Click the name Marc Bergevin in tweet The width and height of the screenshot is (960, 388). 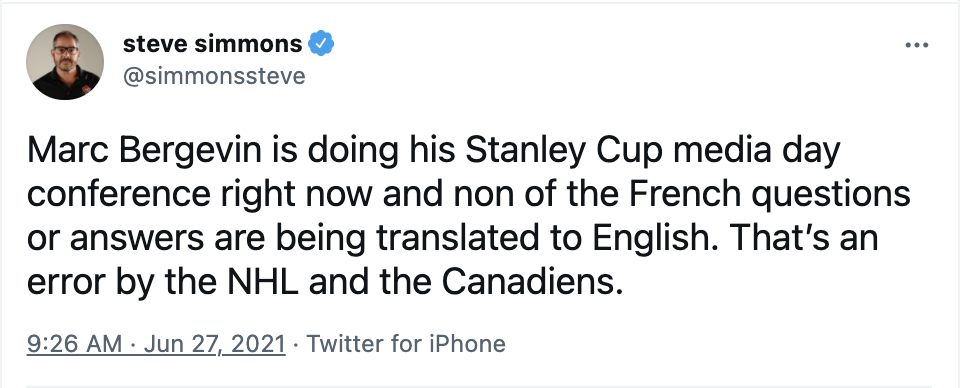tap(144, 151)
